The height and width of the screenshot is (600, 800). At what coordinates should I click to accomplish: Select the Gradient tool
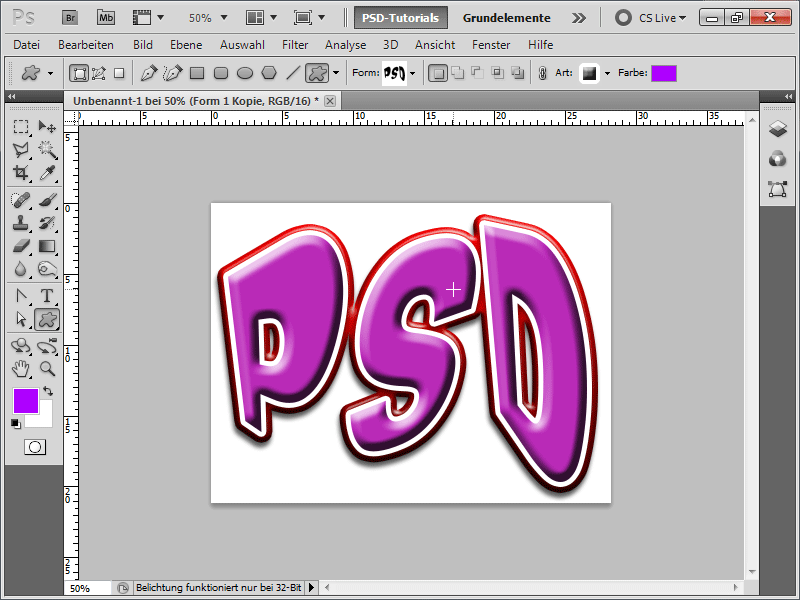(47, 246)
